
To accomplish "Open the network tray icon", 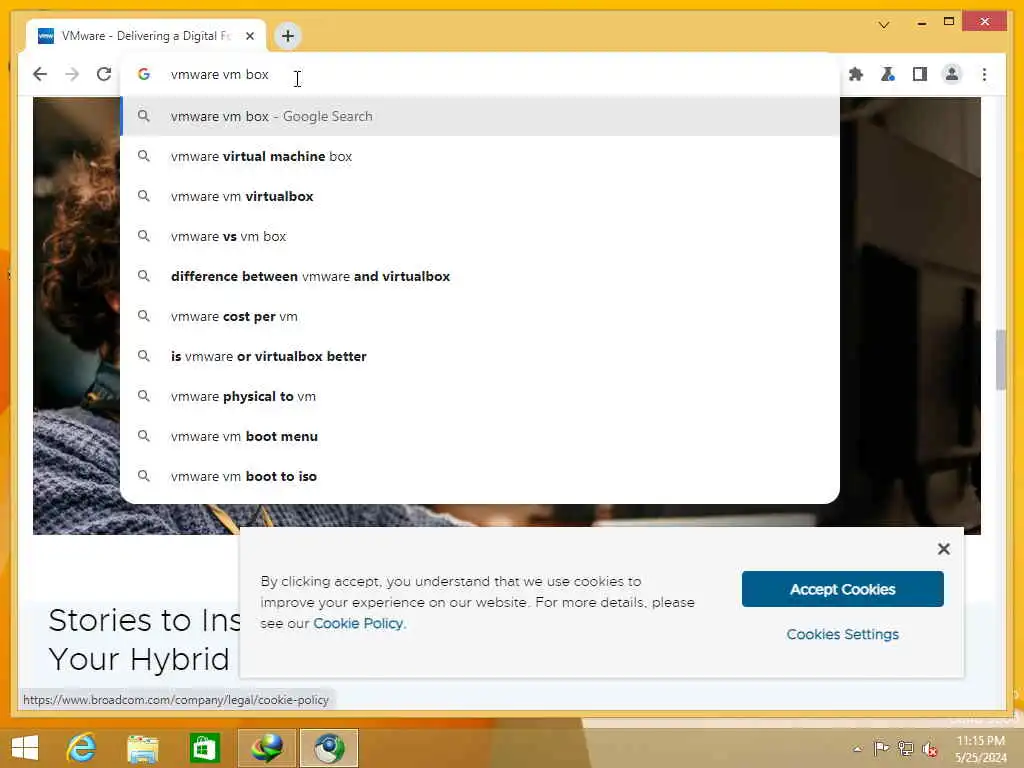I will click(905, 748).
